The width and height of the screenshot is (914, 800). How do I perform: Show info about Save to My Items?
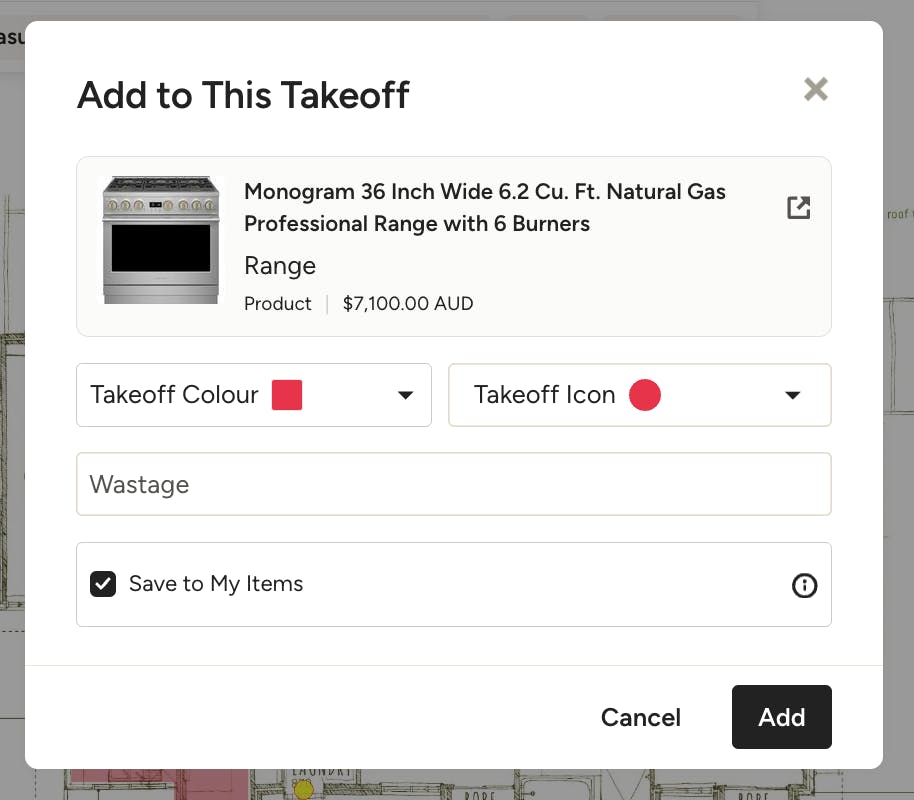[x=804, y=585]
